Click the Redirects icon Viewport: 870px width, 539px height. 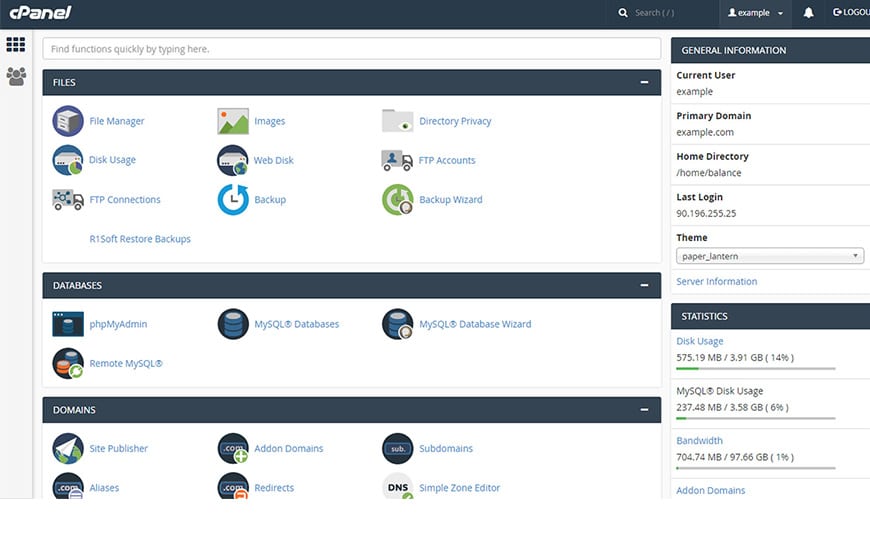pyautogui.click(x=233, y=486)
